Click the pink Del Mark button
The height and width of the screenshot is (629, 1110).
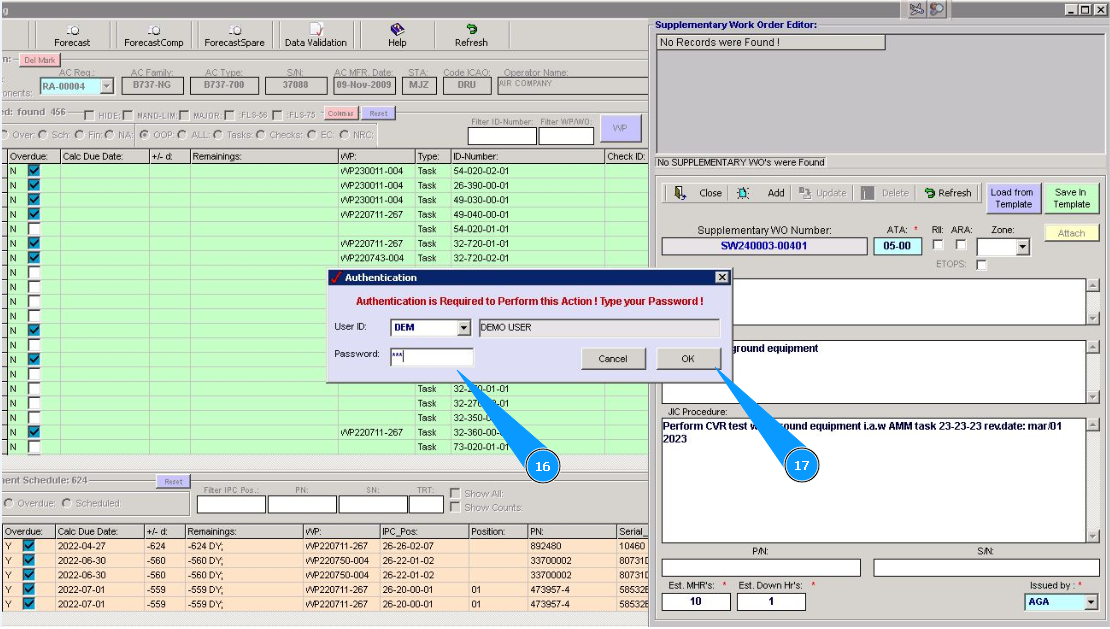pos(40,60)
